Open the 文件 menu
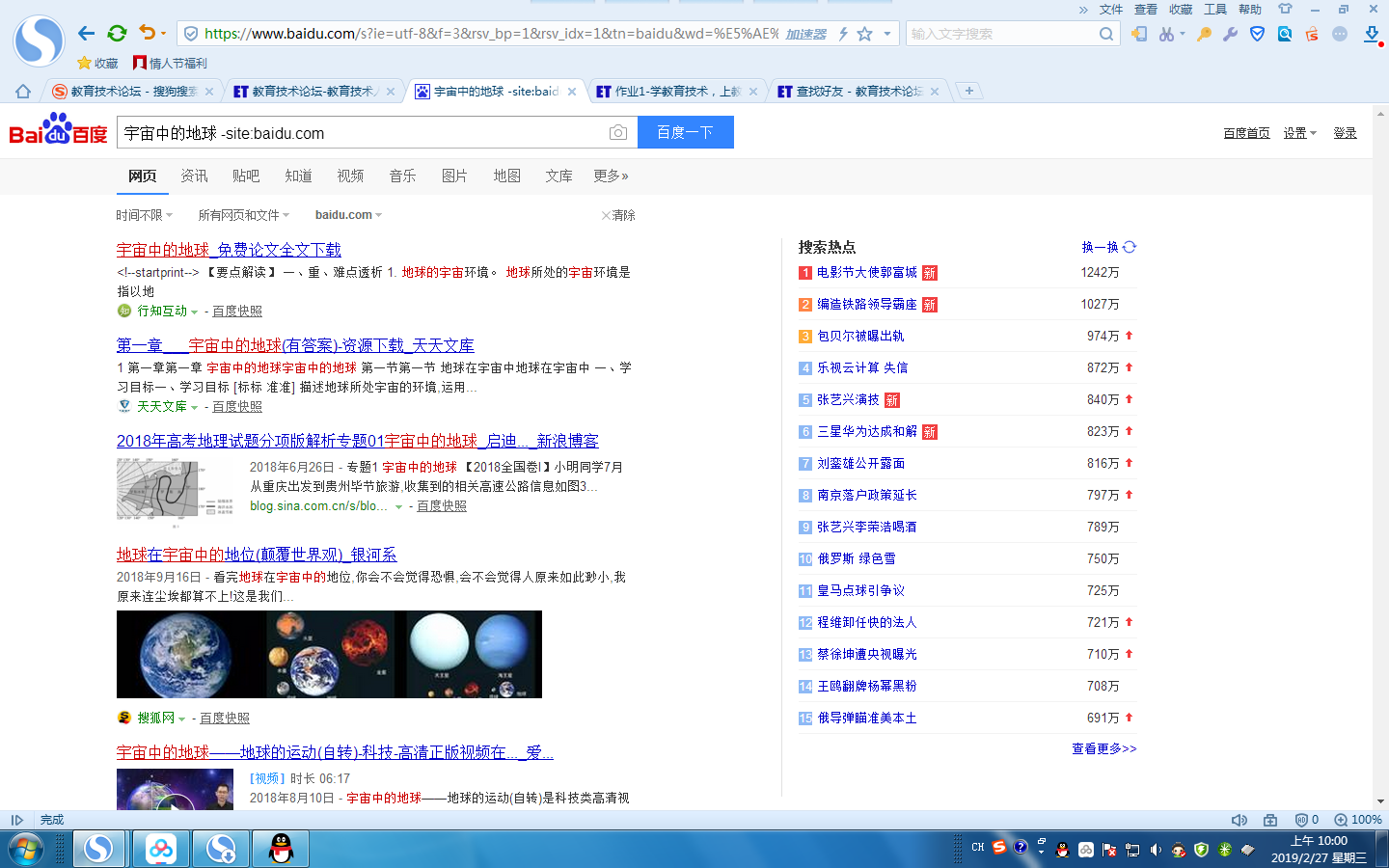This screenshot has width=1389, height=868. (1111, 10)
